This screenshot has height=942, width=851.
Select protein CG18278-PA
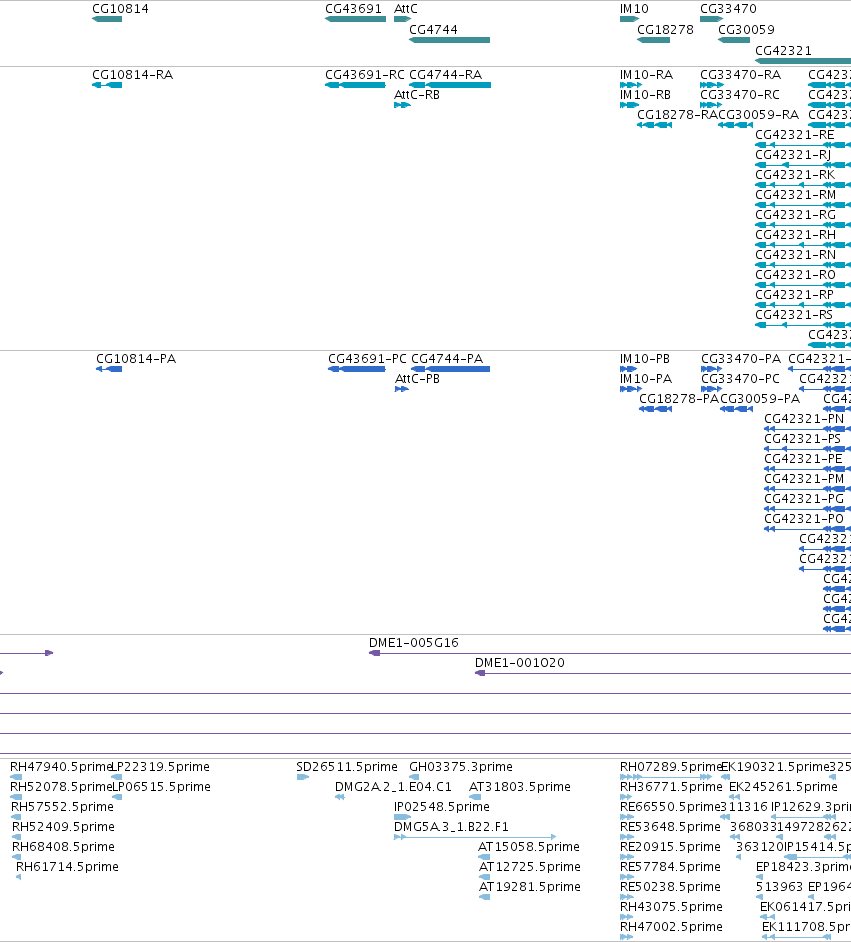coord(679,399)
